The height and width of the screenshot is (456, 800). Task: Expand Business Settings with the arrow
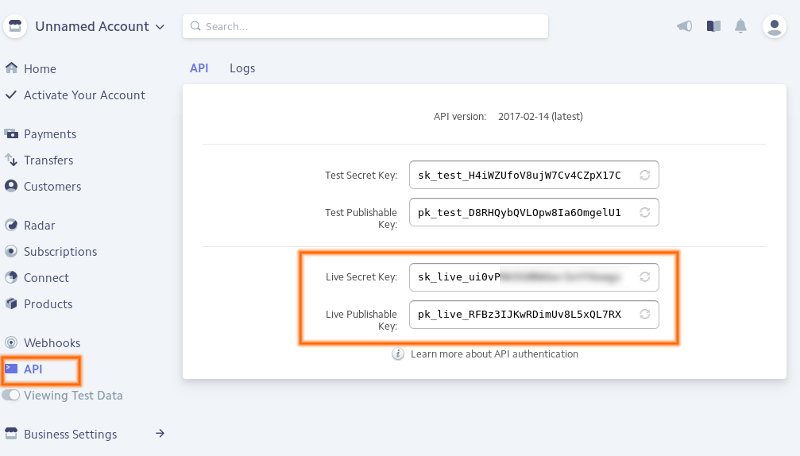(x=159, y=434)
